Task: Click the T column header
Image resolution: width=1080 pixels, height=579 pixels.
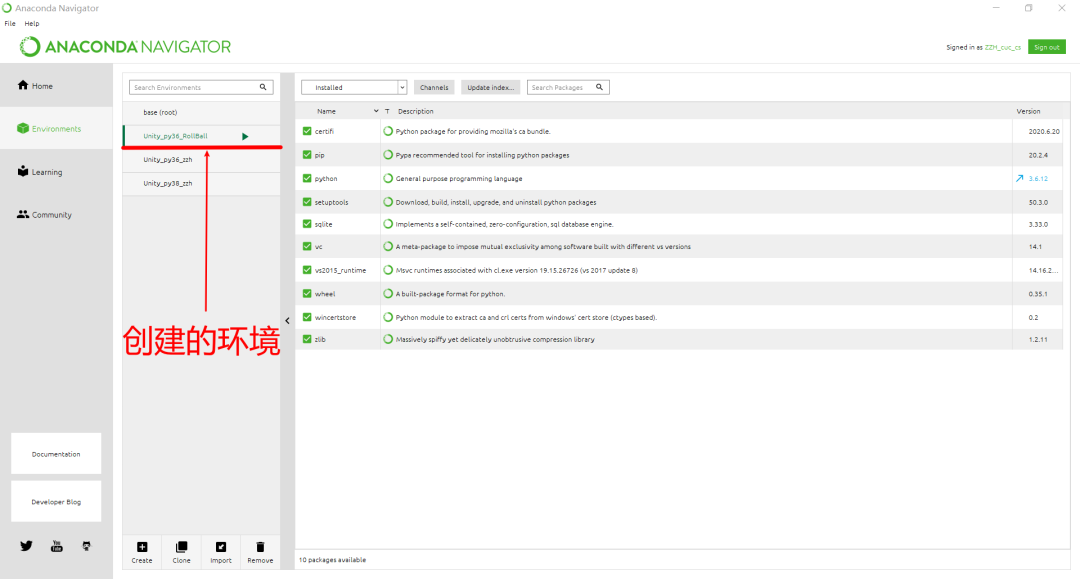Action: (387, 111)
